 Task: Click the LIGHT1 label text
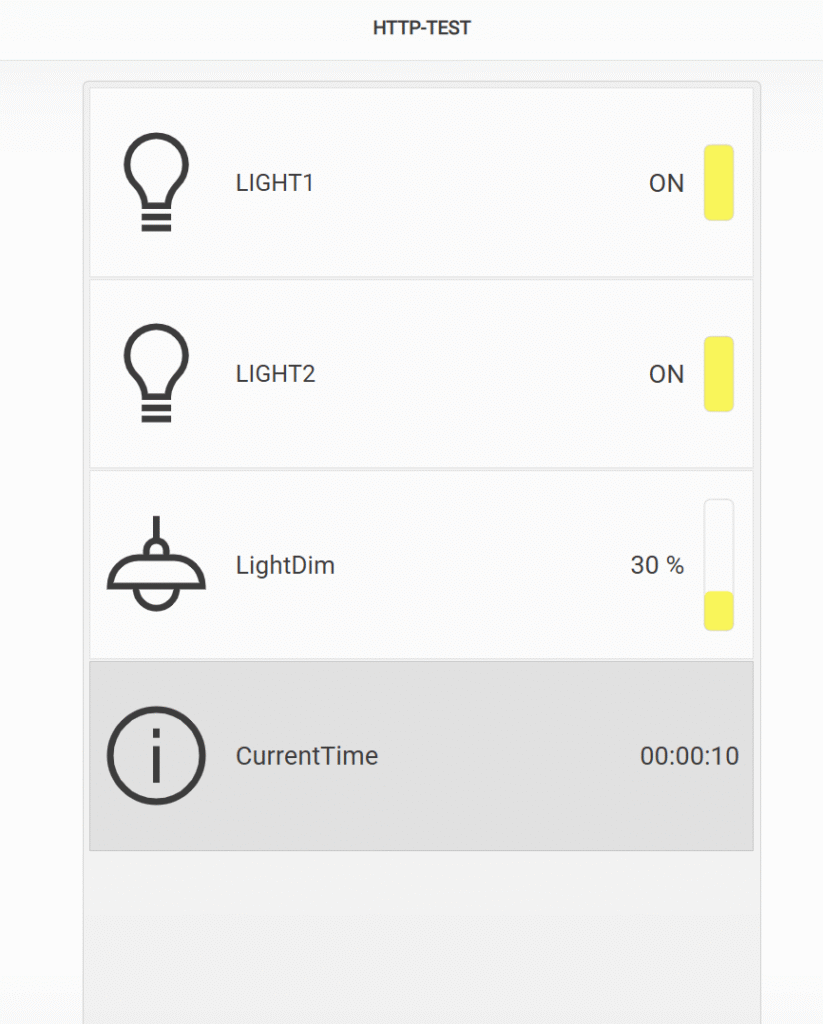tap(274, 183)
